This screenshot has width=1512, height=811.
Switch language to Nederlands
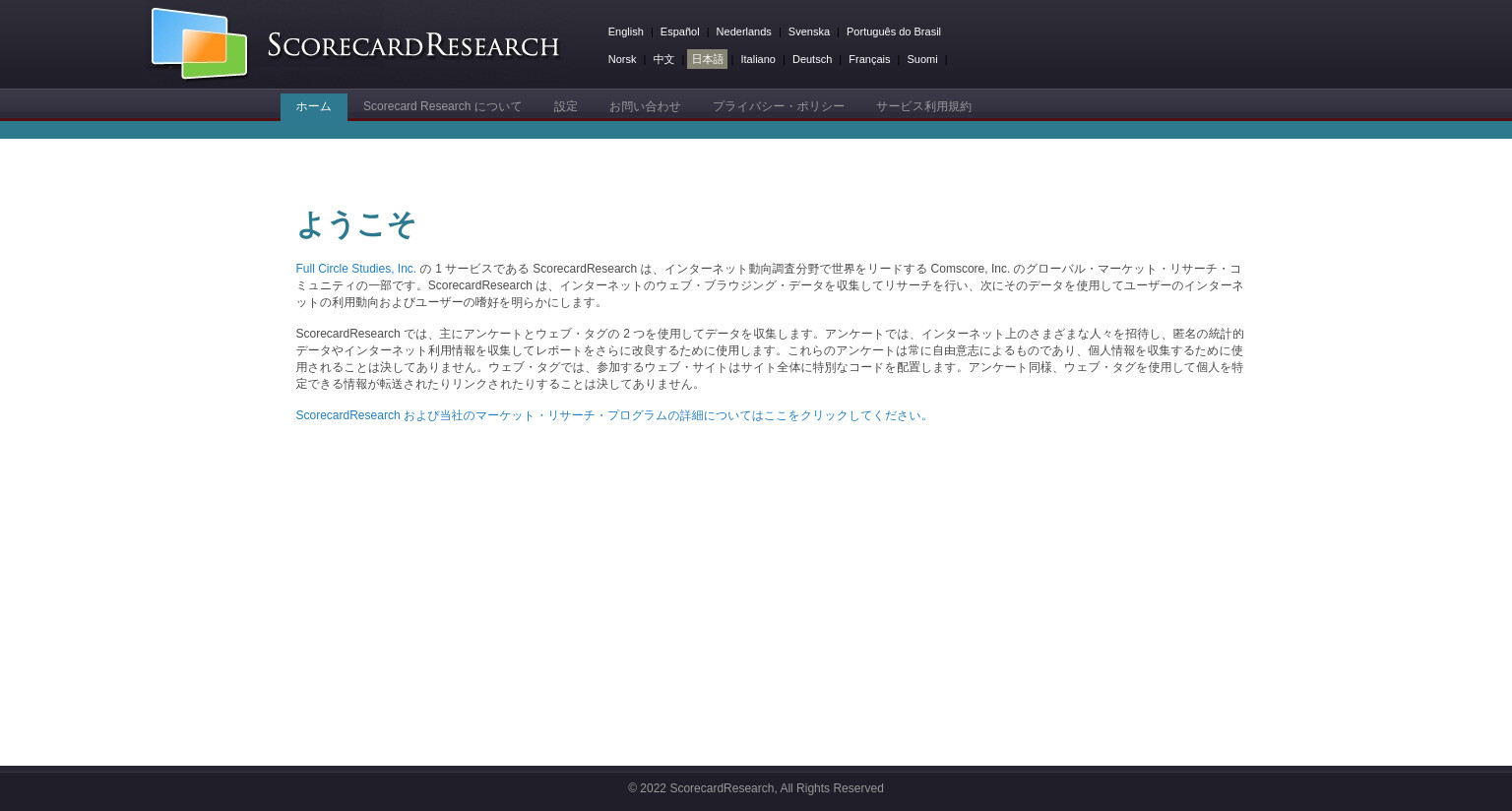743,31
